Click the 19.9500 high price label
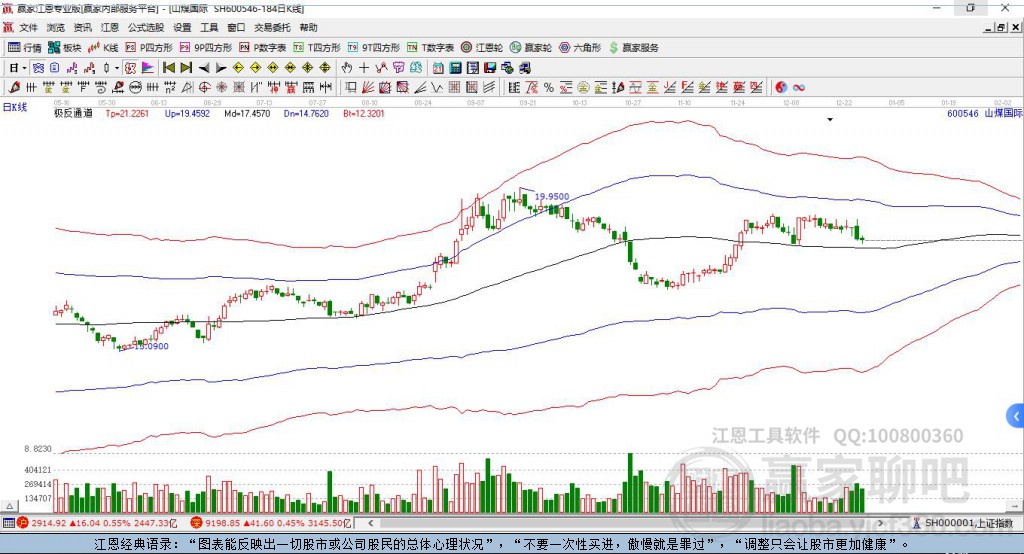The height and width of the screenshot is (554, 1024). point(552,196)
